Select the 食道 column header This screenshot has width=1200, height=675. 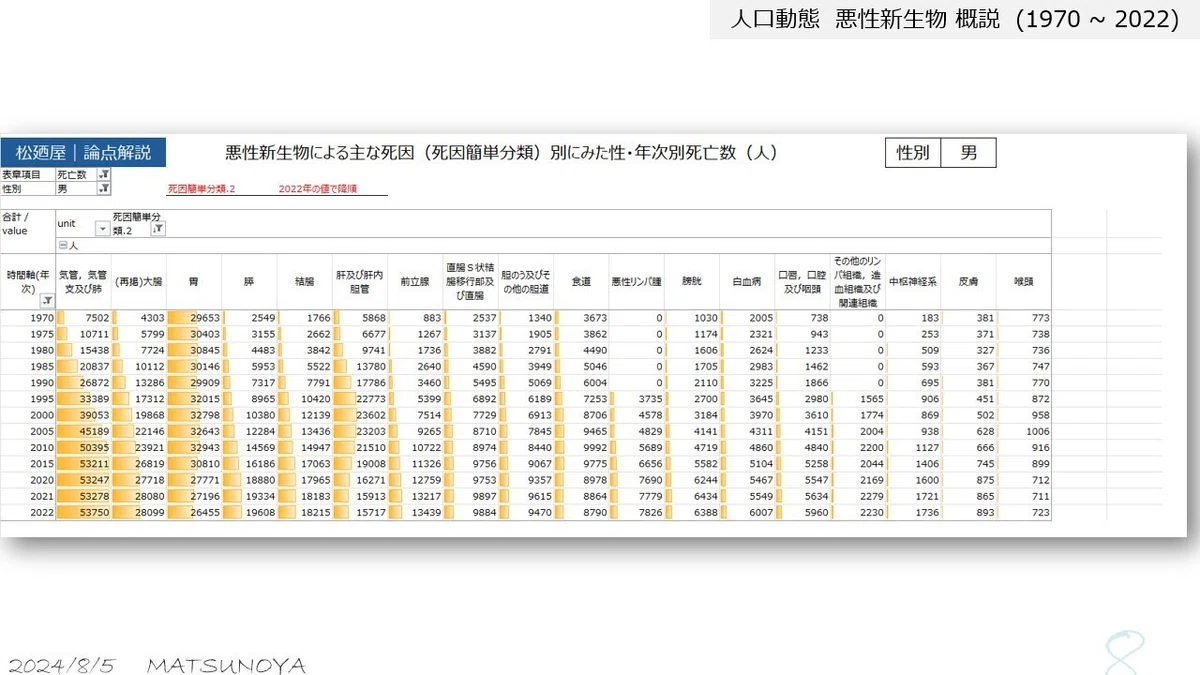[x=581, y=283]
